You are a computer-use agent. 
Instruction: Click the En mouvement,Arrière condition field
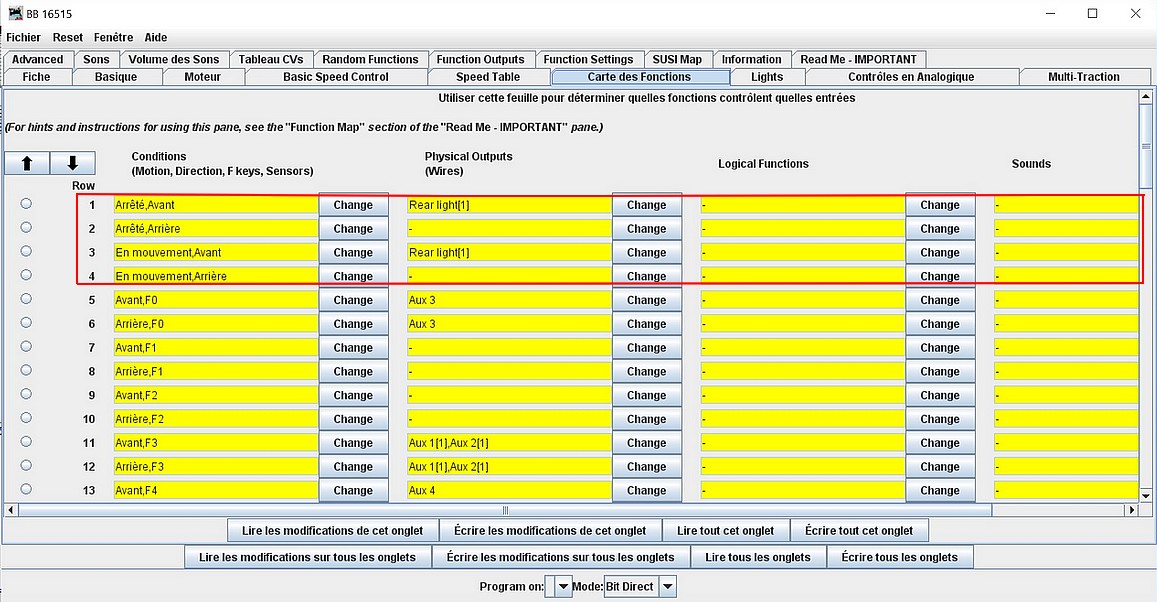(x=216, y=276)
